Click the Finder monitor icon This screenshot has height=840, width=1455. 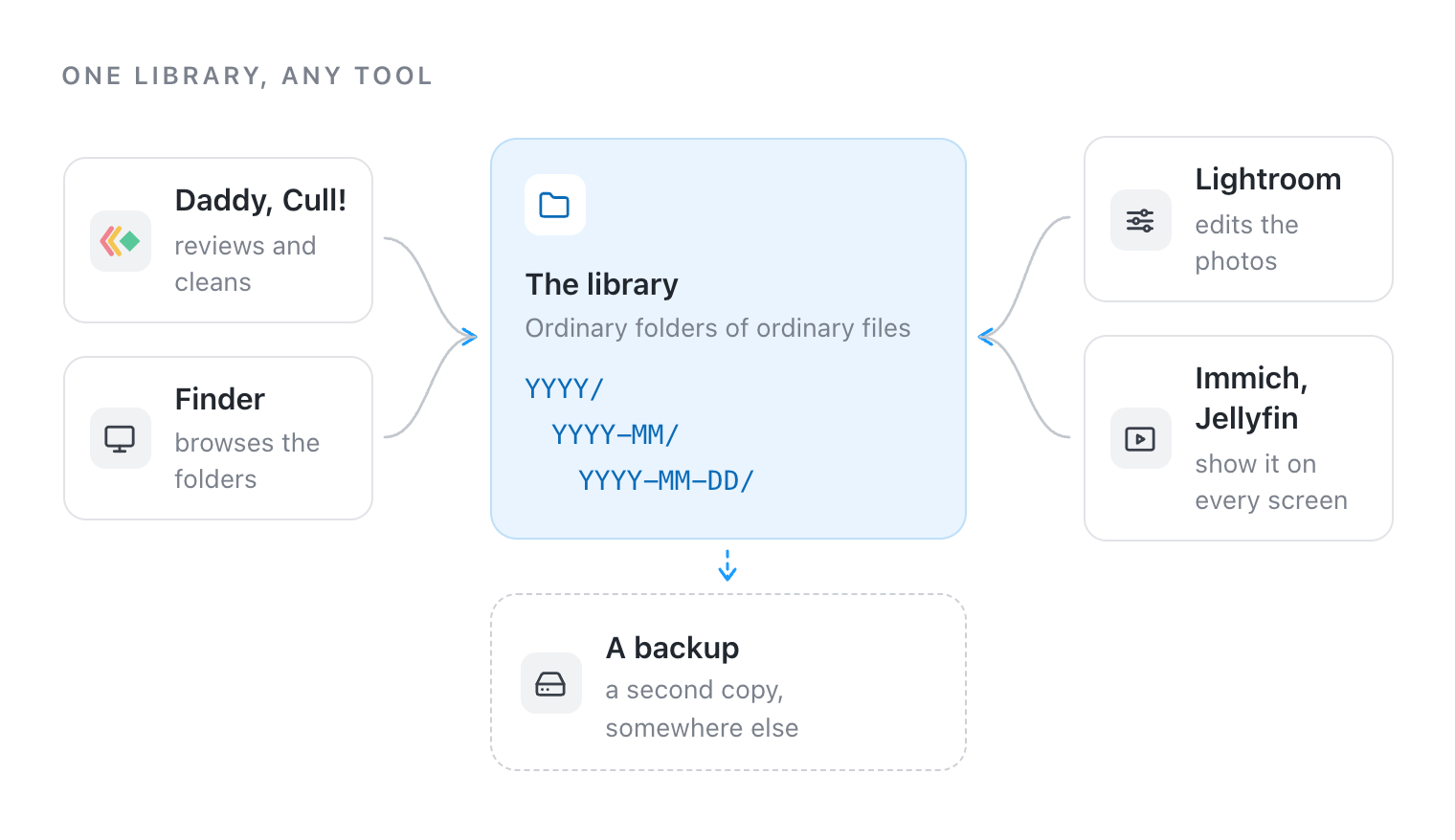(x=121, y=438)
